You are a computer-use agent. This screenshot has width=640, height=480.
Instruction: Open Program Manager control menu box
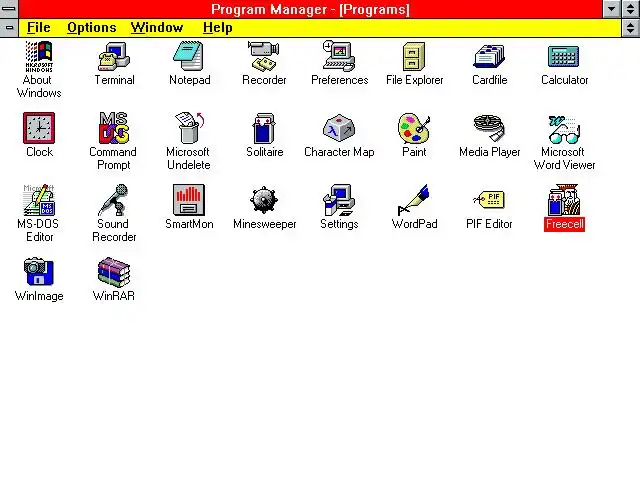9,9
